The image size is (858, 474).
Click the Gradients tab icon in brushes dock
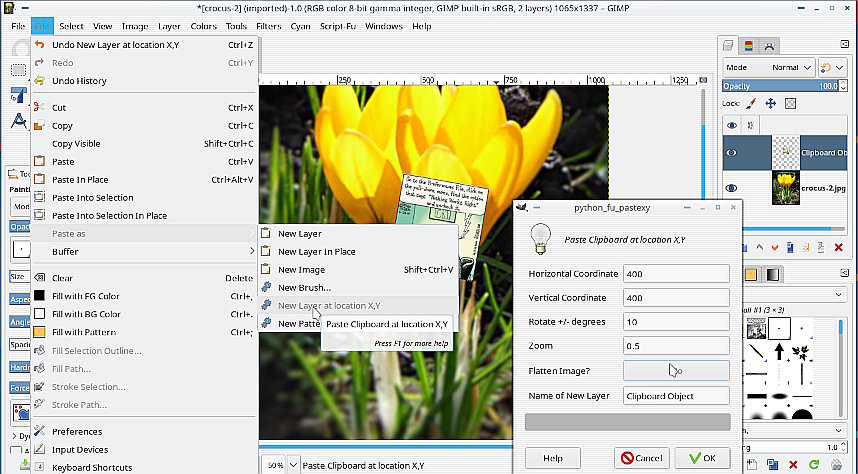click(x=774, y=275)
